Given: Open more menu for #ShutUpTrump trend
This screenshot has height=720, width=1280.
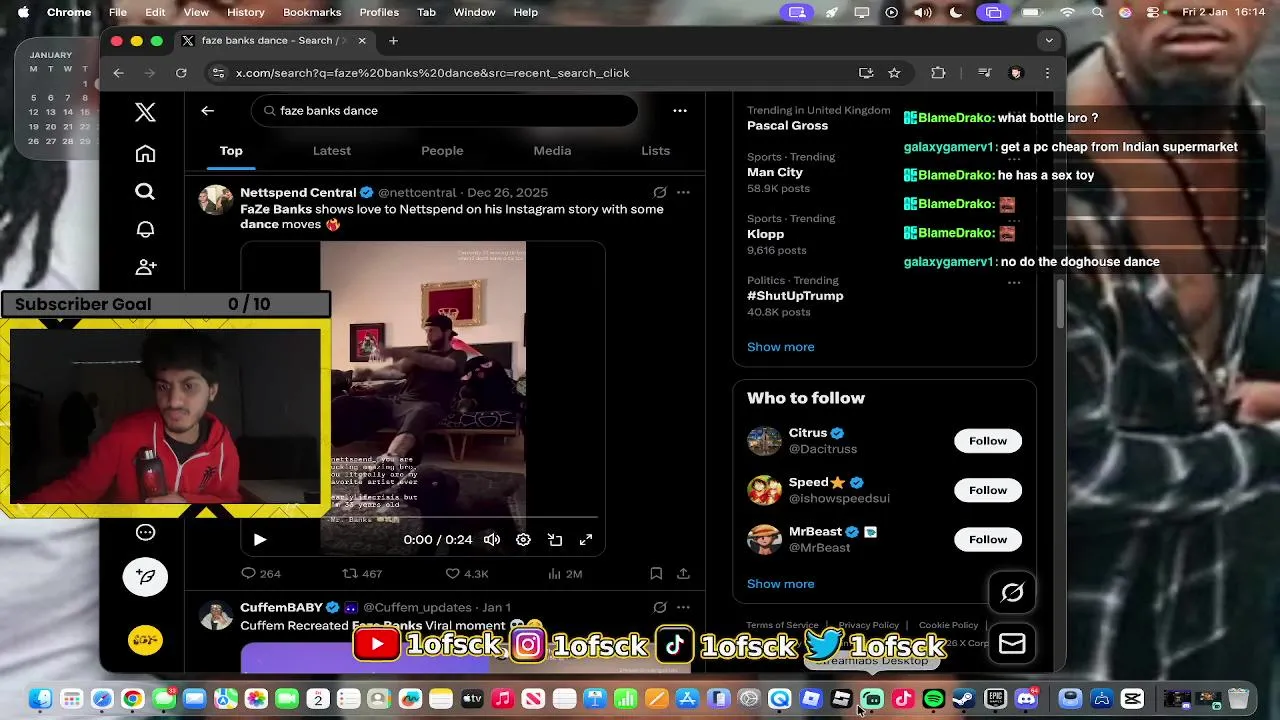Looking at the screenshot, I should pyautogui.click(x=1013, y=282).
